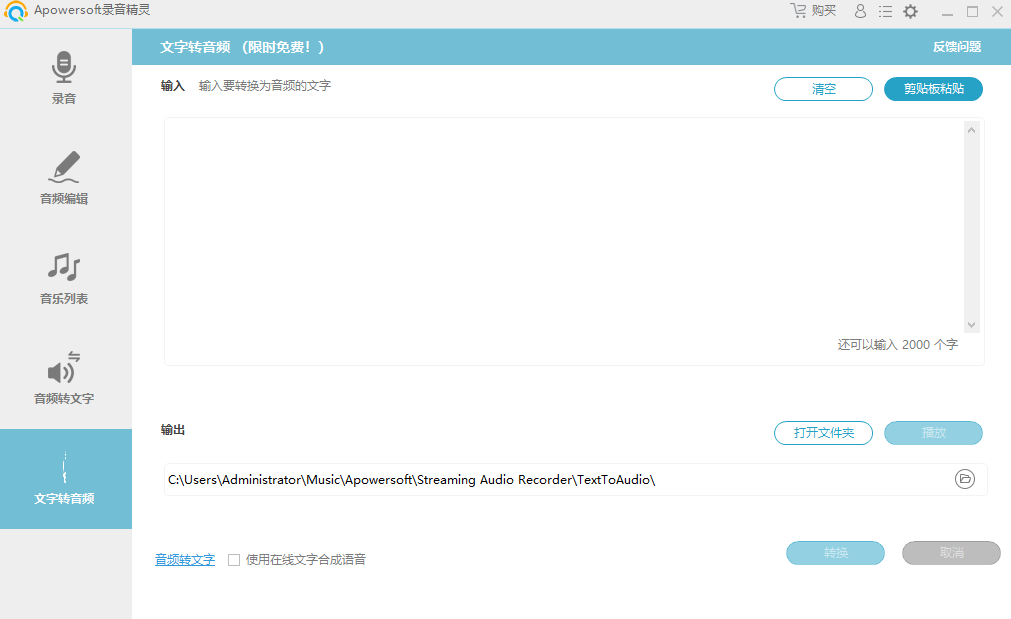Viewport: 1011px width, 619px height.
Task: Open the 反馈问题 feedback link
Action: (956, 47)
